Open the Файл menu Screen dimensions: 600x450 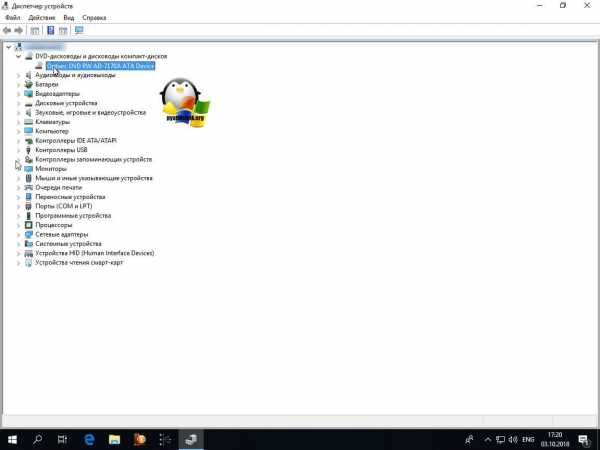(x=12, y=18)
